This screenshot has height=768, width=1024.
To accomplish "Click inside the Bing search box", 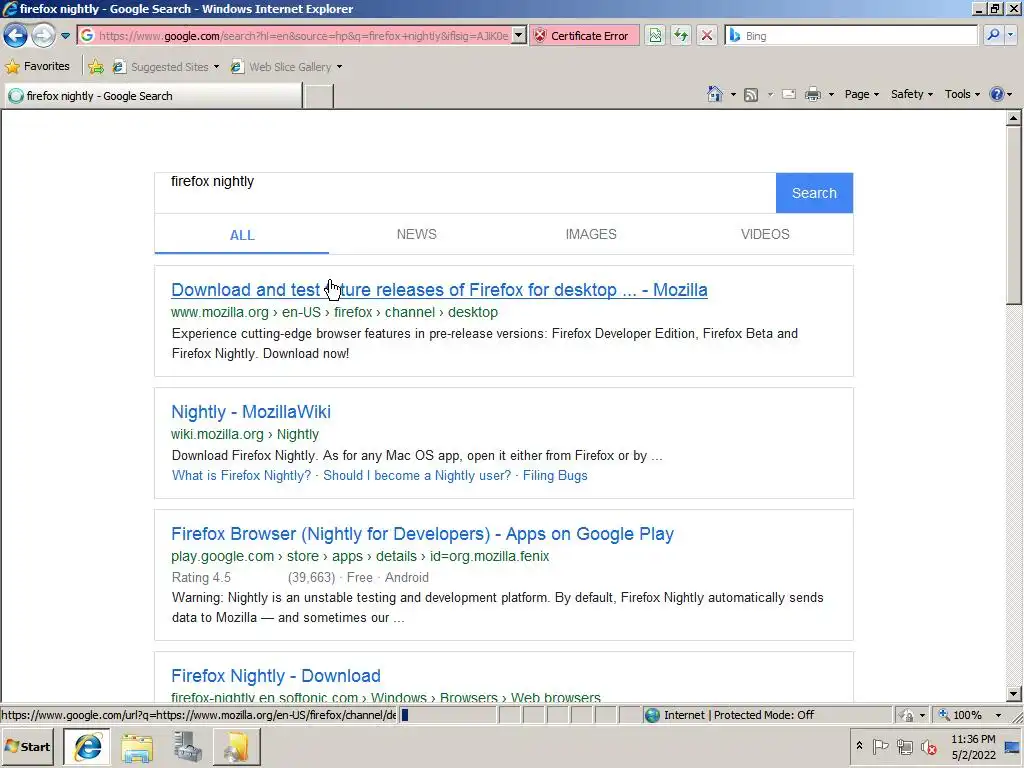I will pos(858,36).
